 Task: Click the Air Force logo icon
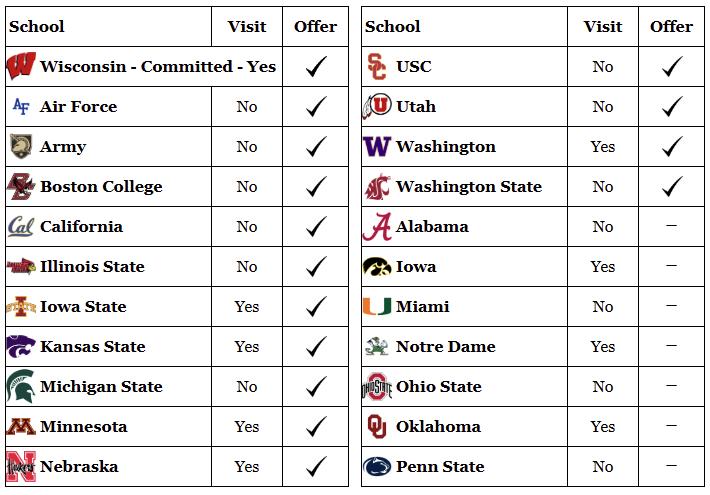[x=21, y=106]
